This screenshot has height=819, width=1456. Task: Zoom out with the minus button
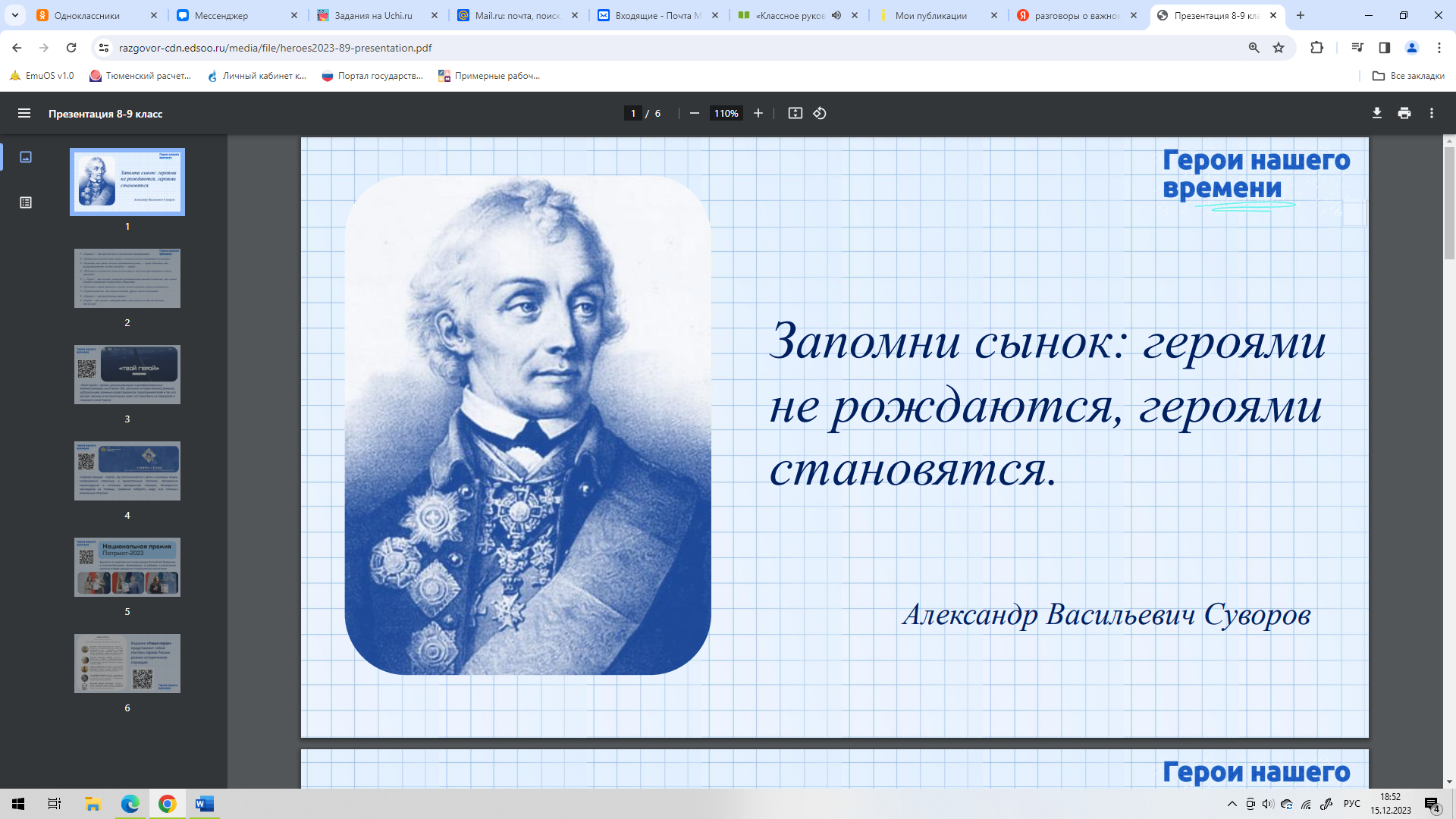(x=694, y=113)
